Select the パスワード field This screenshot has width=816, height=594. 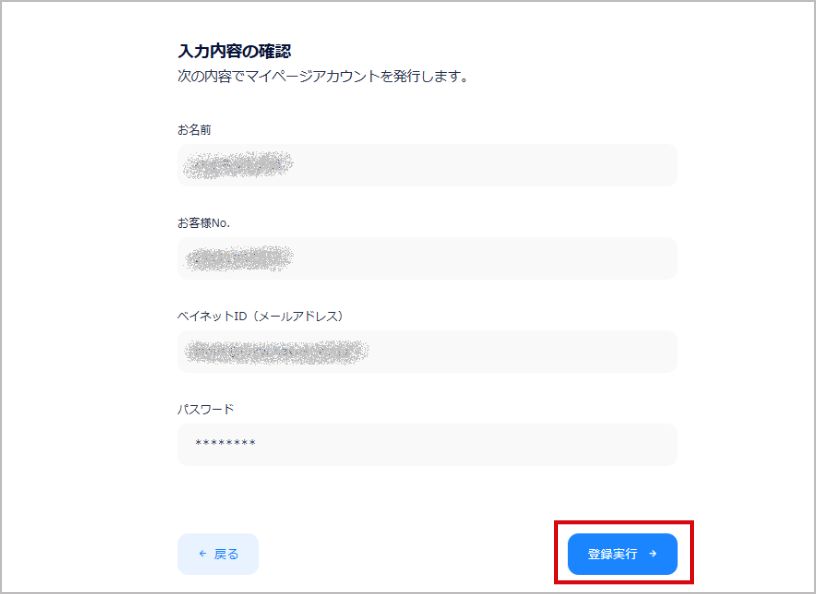point(427,445)
